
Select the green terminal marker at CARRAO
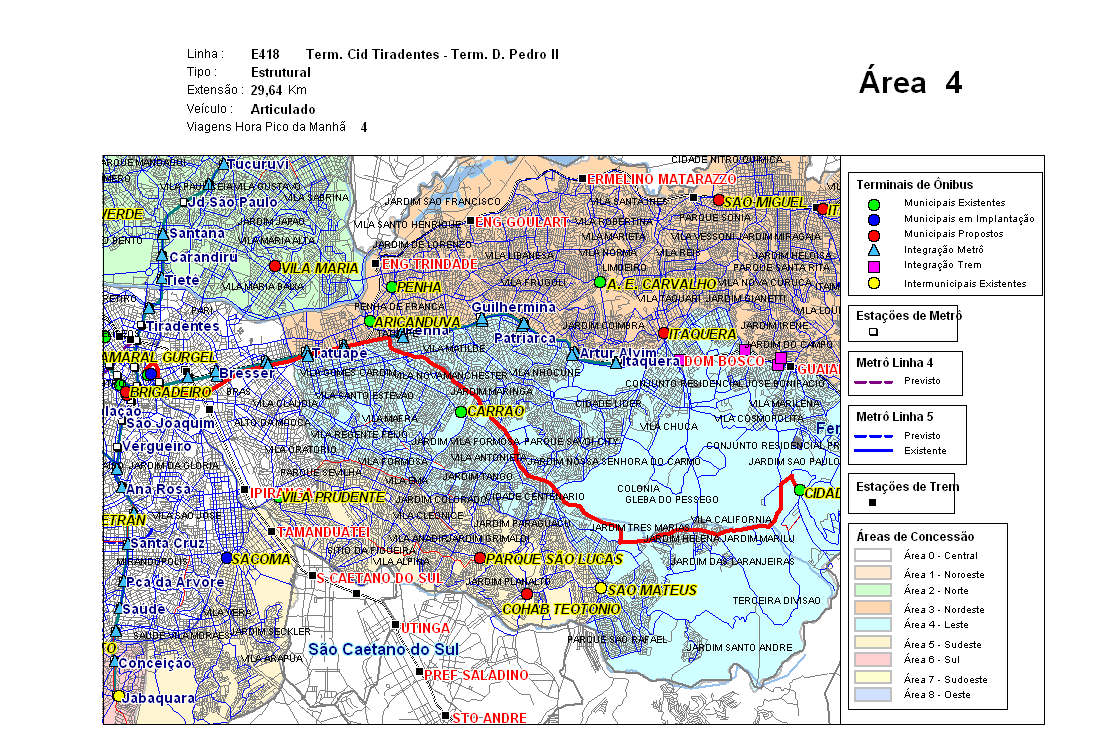(x=461, y=412)
